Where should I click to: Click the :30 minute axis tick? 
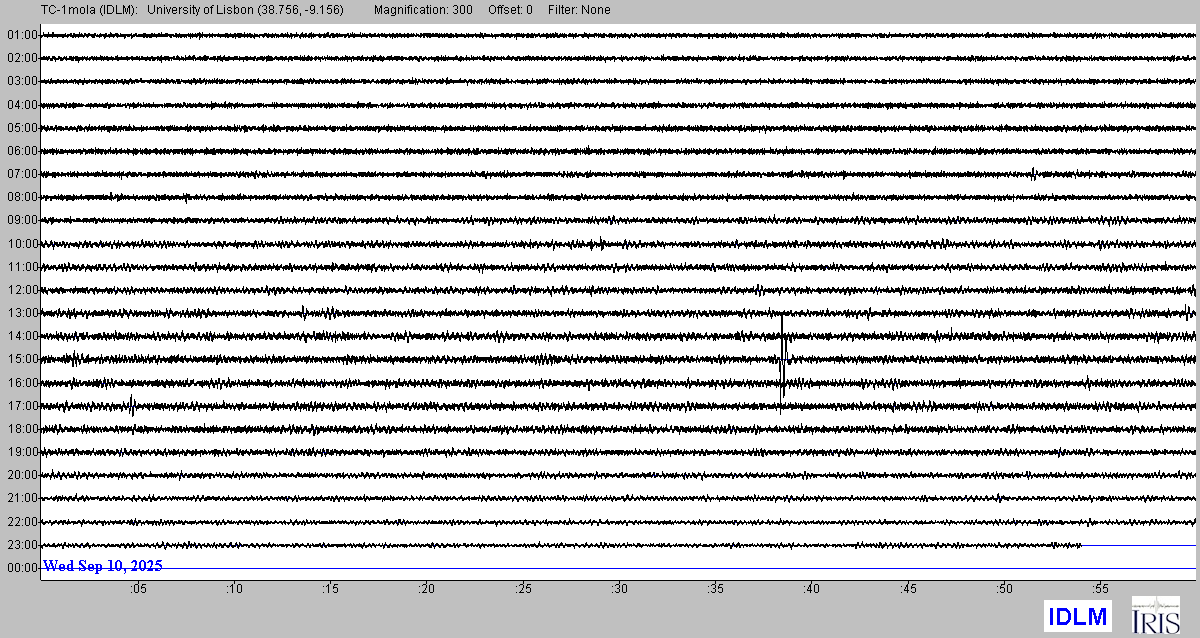pyautogui.click(x=620, y=589)
